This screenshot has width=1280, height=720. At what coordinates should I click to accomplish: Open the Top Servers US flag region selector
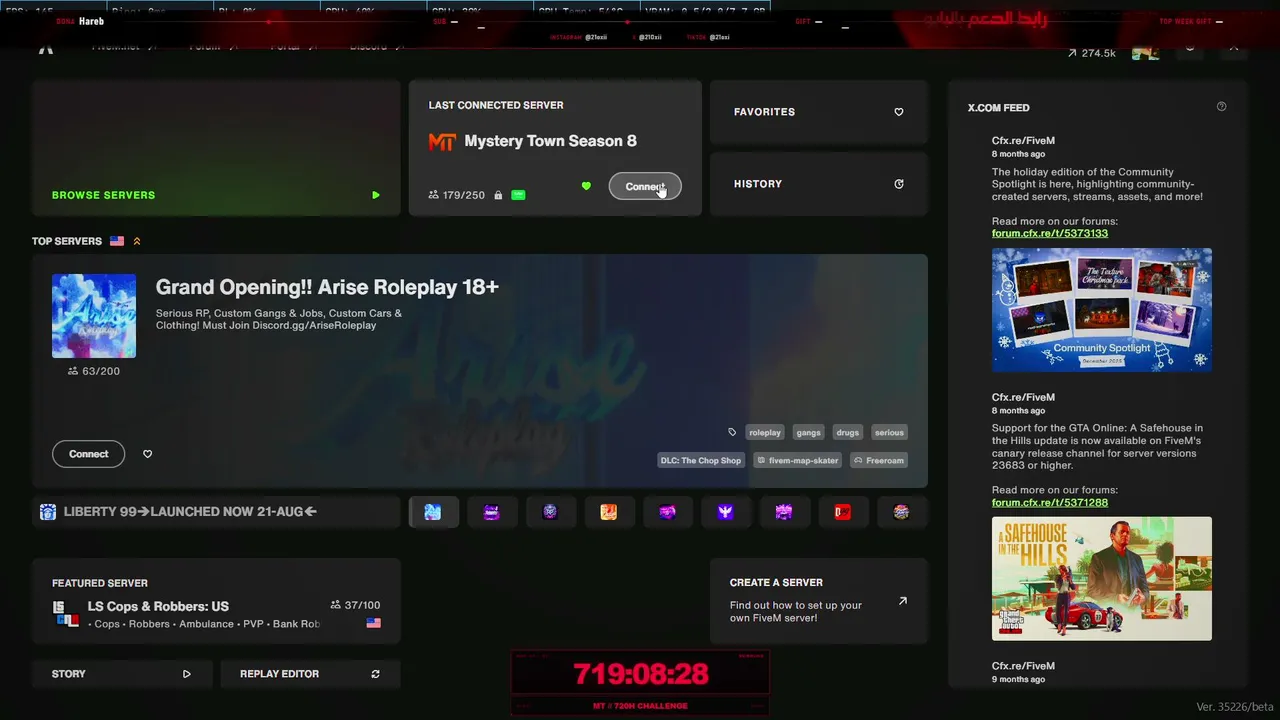(x=117, y=241)
